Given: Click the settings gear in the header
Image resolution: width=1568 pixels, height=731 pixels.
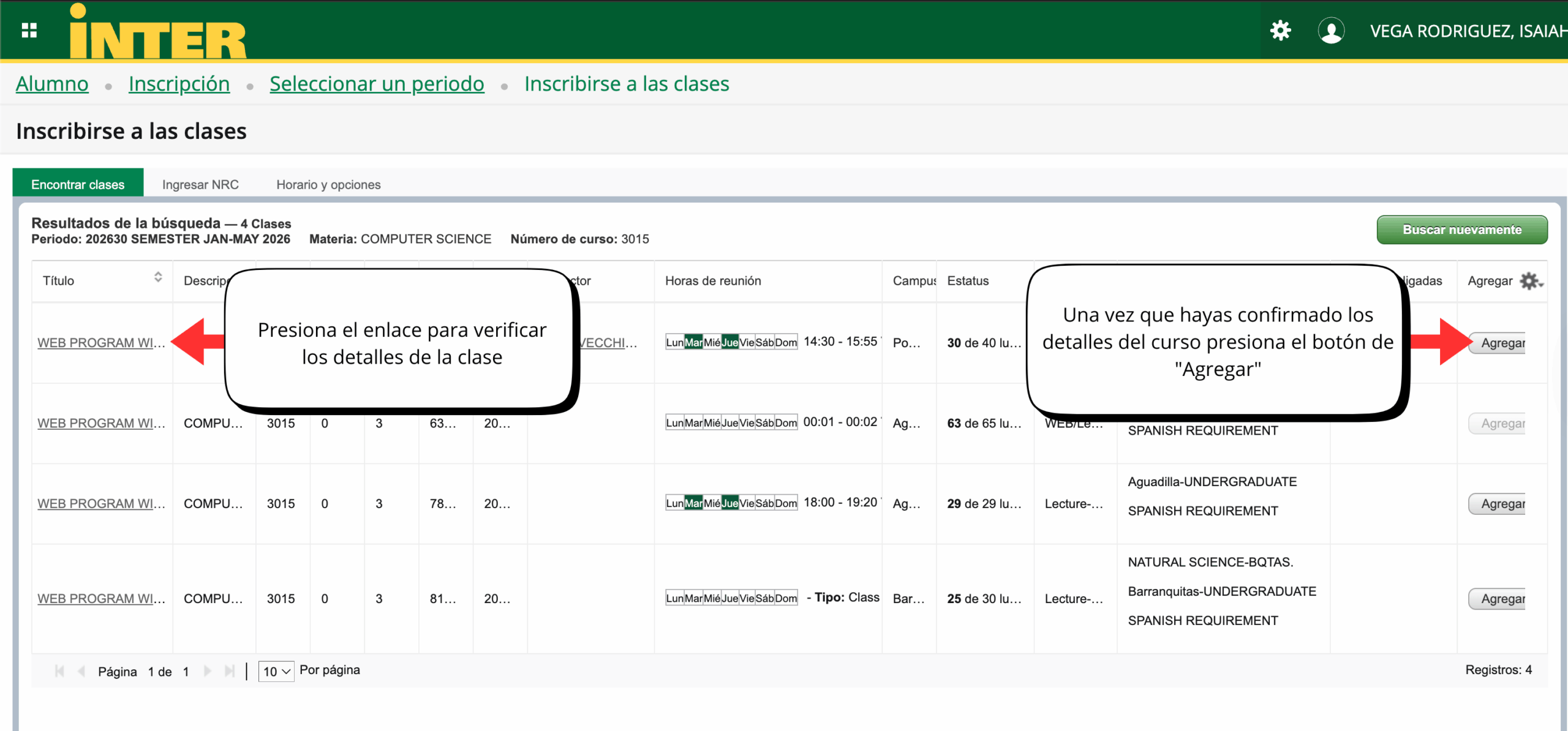Looking at the screenshot, I should coord(1280,30).
